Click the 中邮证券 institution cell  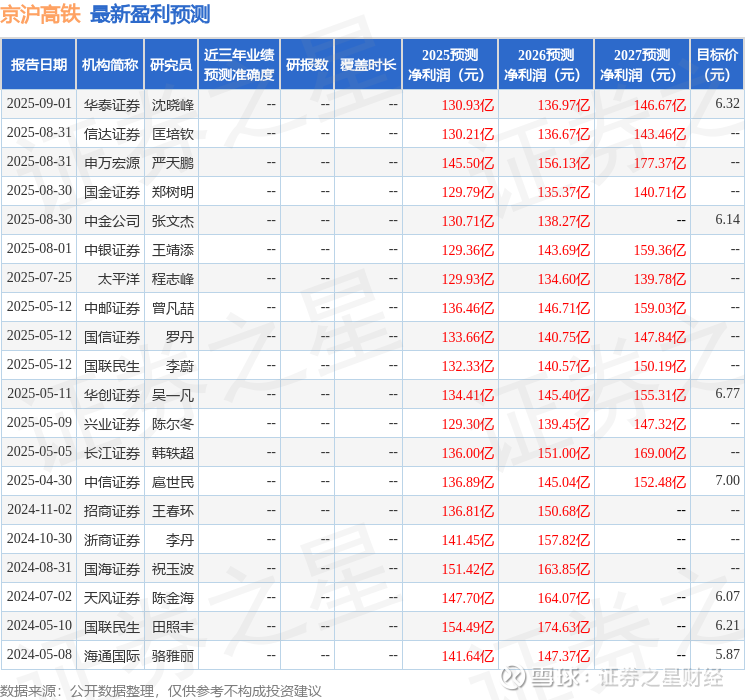[x=112, y=308]
